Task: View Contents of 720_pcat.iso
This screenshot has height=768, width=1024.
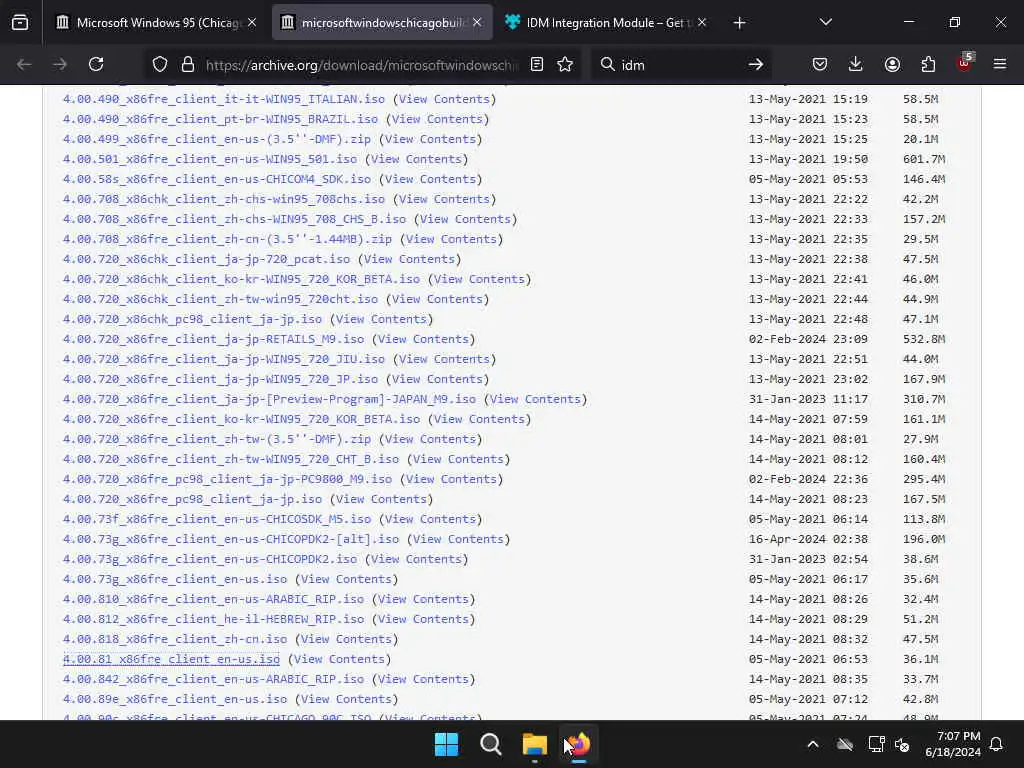Action: [409, 259]
